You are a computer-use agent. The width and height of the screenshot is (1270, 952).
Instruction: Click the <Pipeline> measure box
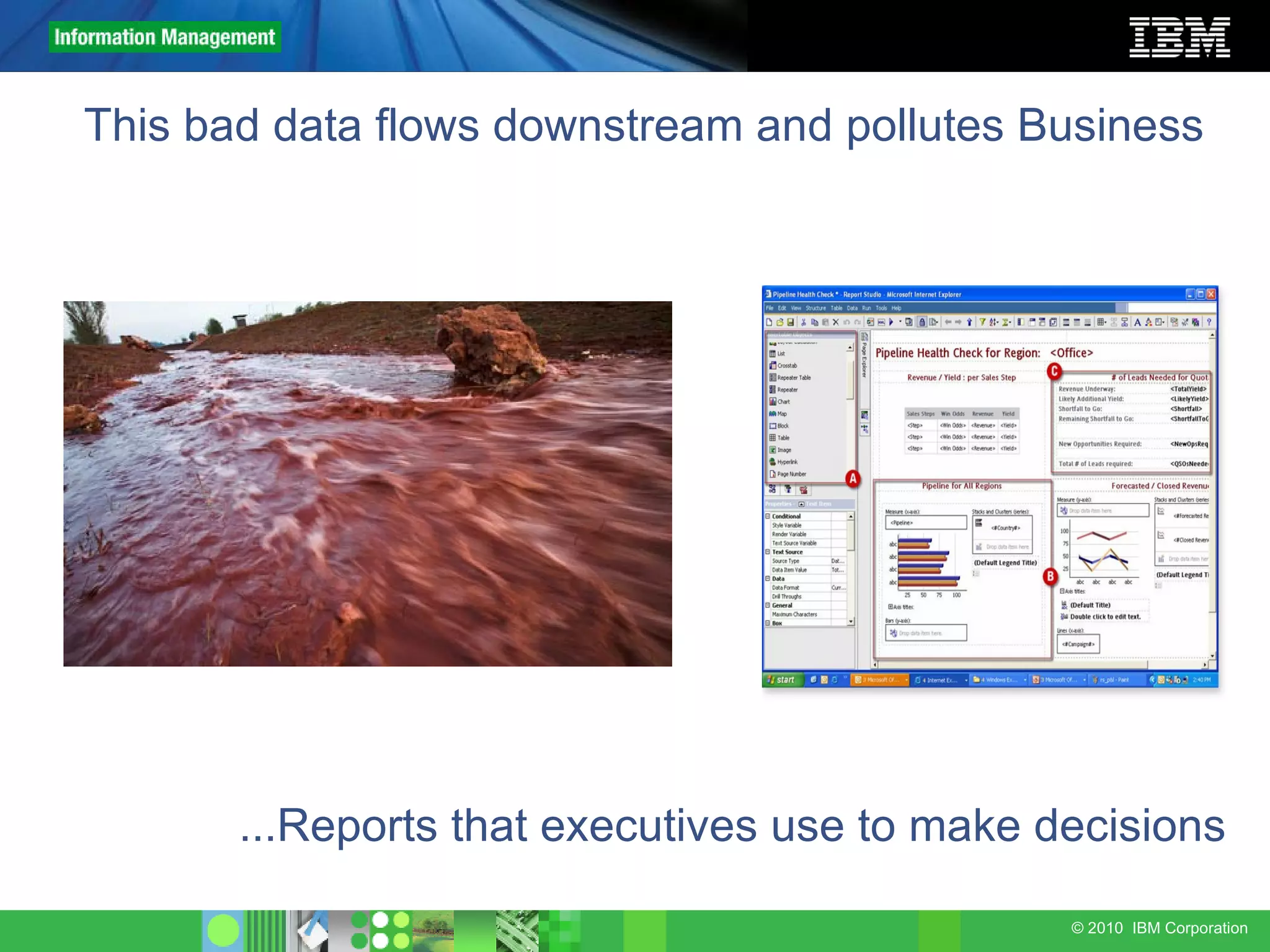point(926,522)
